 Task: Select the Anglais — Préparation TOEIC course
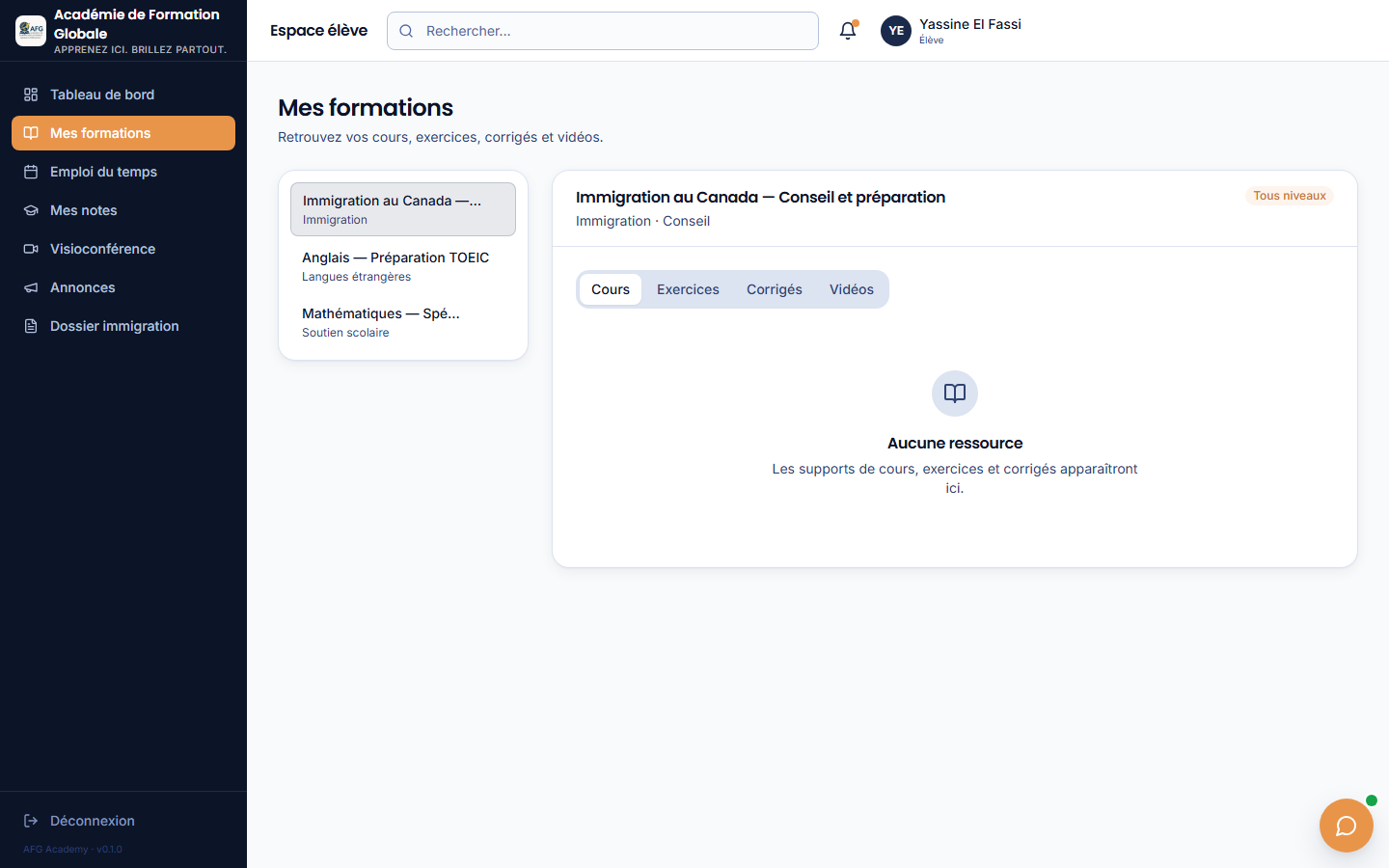[403, 266]
